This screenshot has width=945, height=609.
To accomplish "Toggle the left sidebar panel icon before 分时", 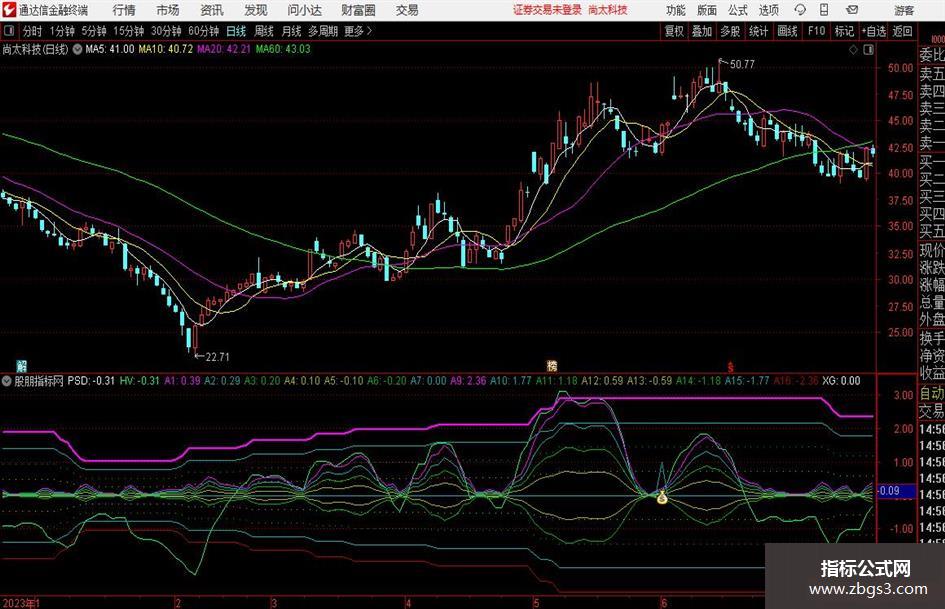I will point(9,31).
